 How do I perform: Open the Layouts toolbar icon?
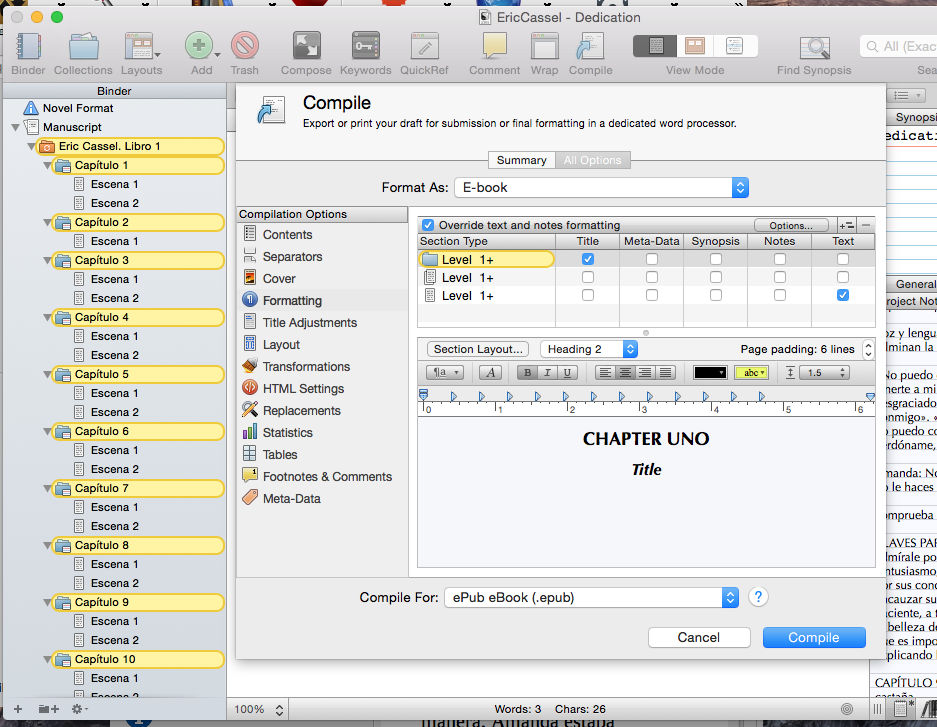[141, 47]
